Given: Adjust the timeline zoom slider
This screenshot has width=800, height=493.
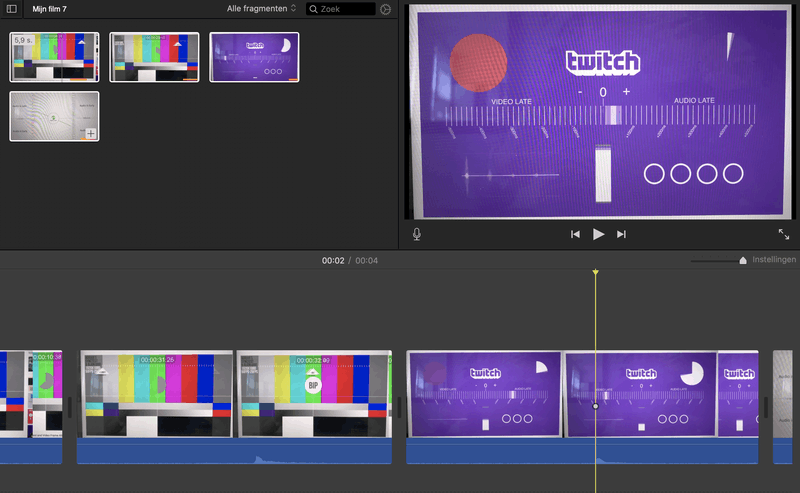Looking at the screenshot, I should coord(743,261).
